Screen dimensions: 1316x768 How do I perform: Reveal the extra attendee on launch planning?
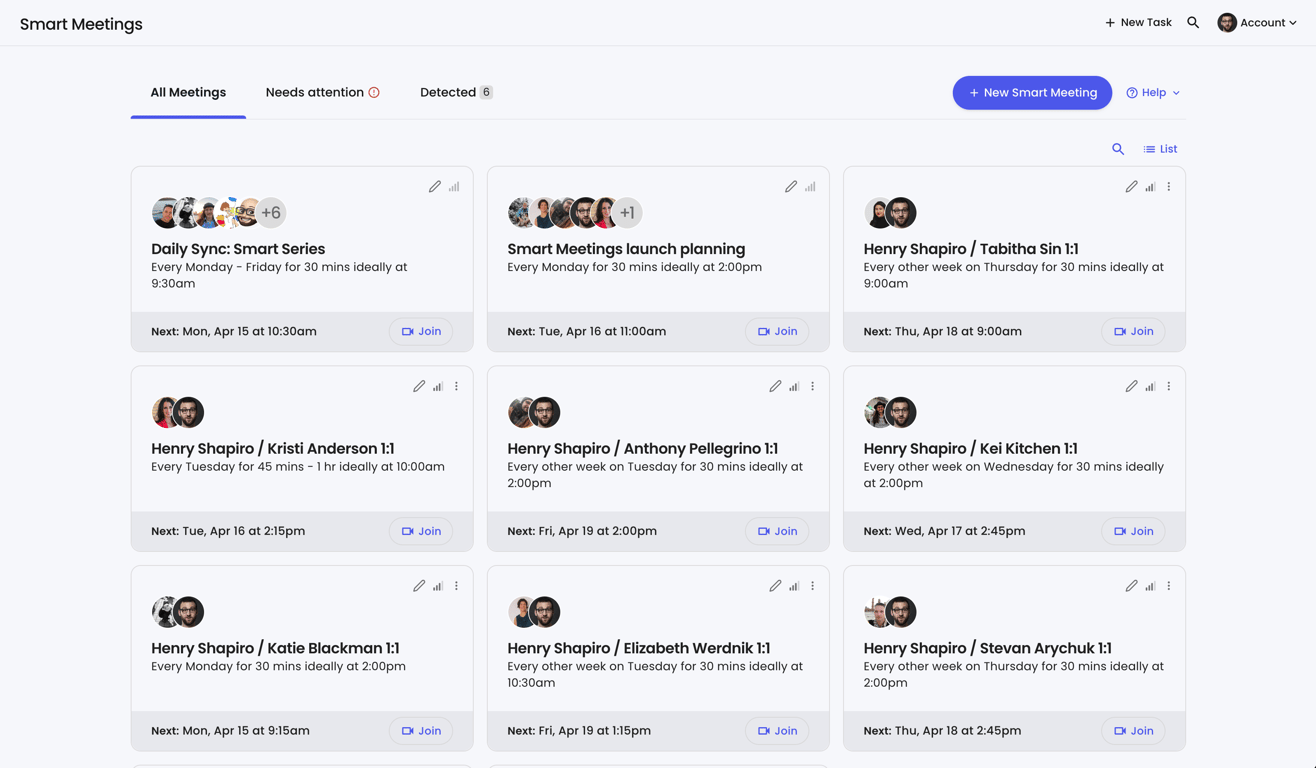[626, 212]
